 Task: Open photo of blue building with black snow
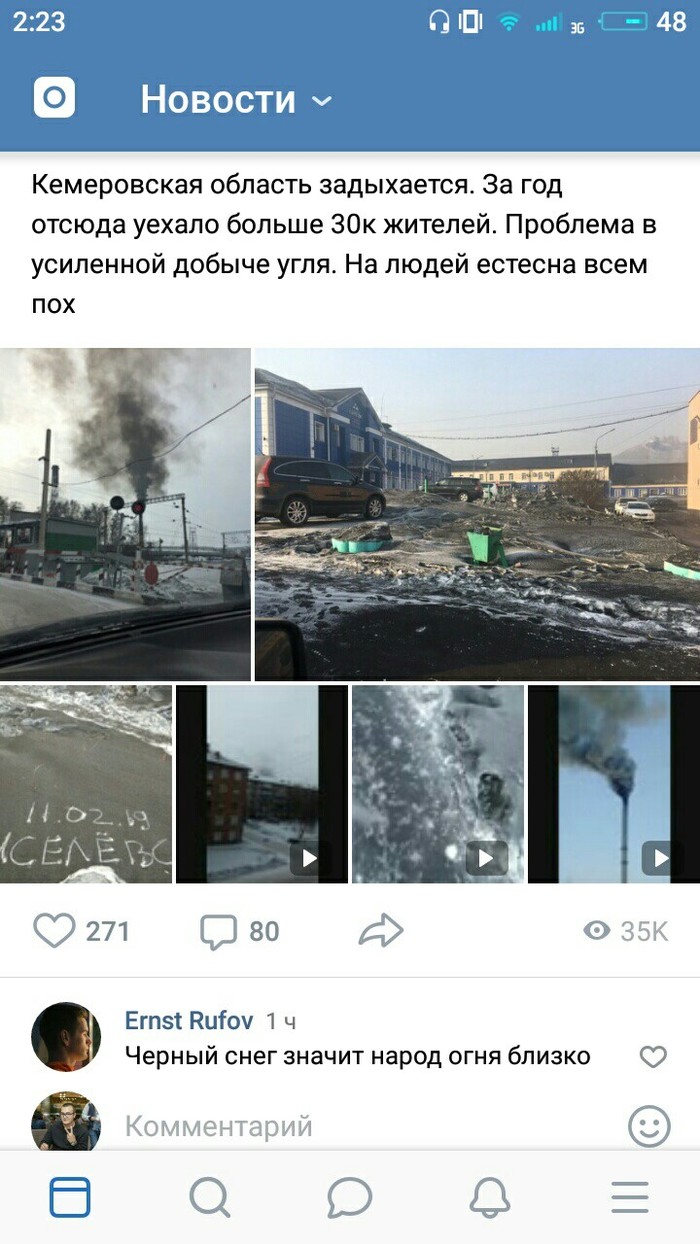(477, 514)
